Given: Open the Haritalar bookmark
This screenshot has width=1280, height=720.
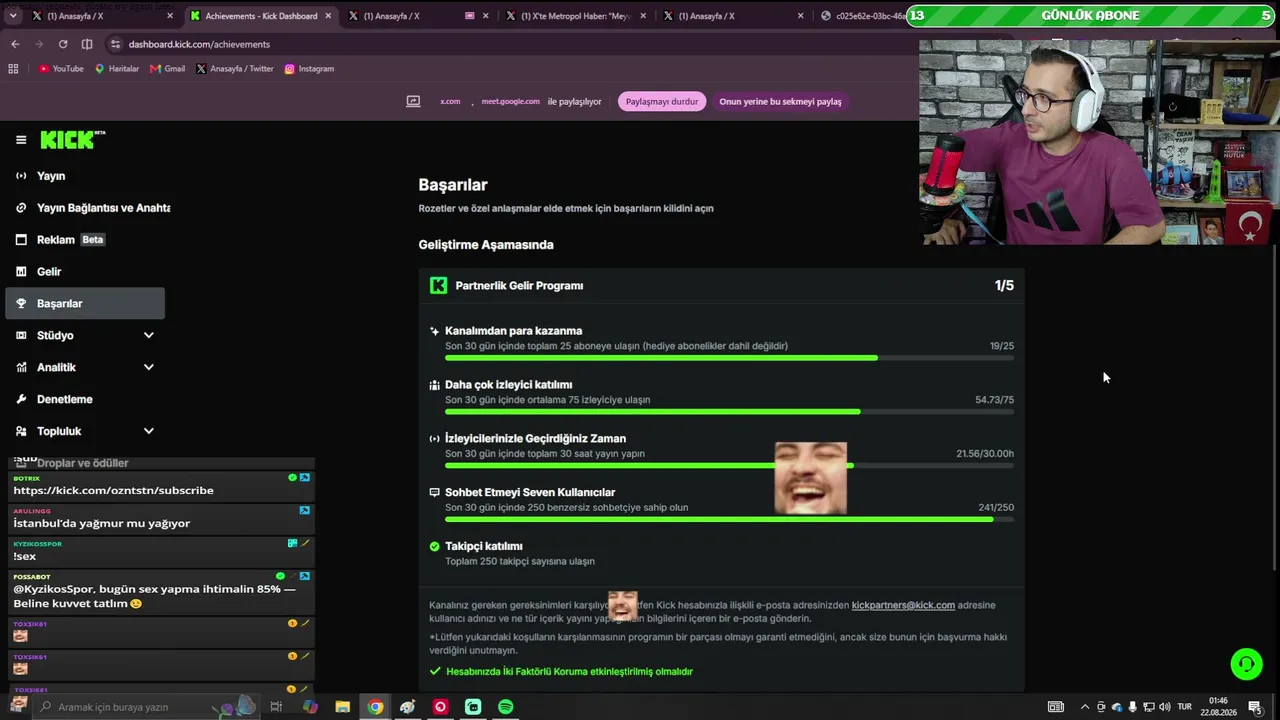Looking at the screenshot, I should coord(117,69).
